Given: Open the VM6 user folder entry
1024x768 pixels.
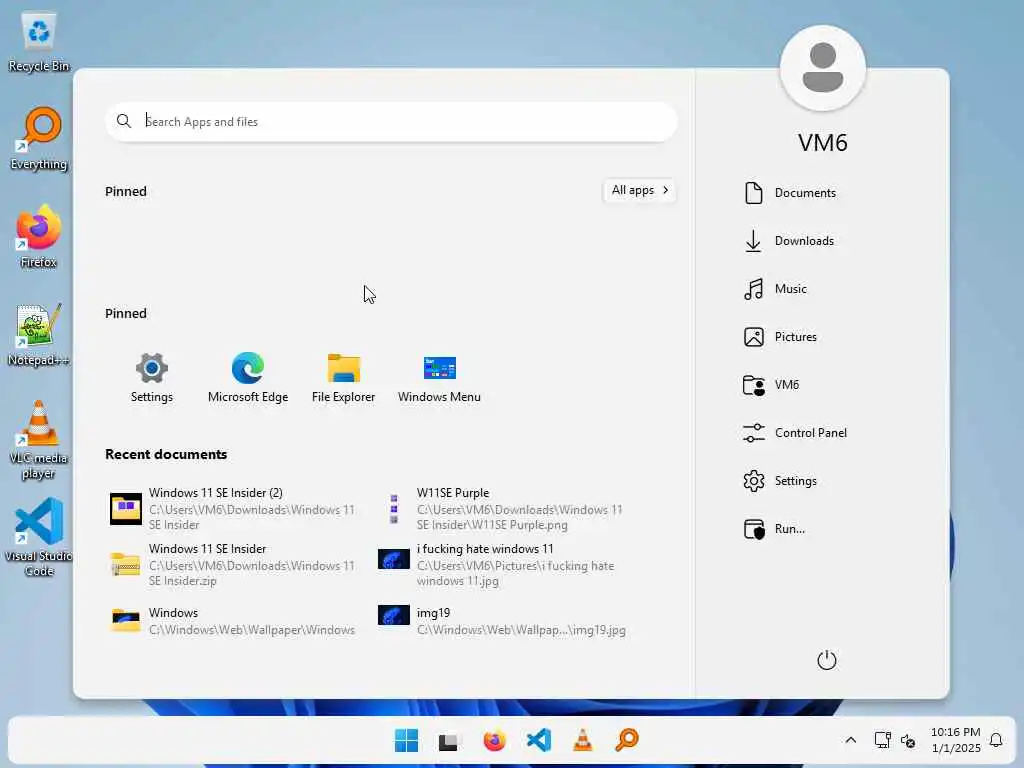Looking at the screenshot, I should coord(771,385).
